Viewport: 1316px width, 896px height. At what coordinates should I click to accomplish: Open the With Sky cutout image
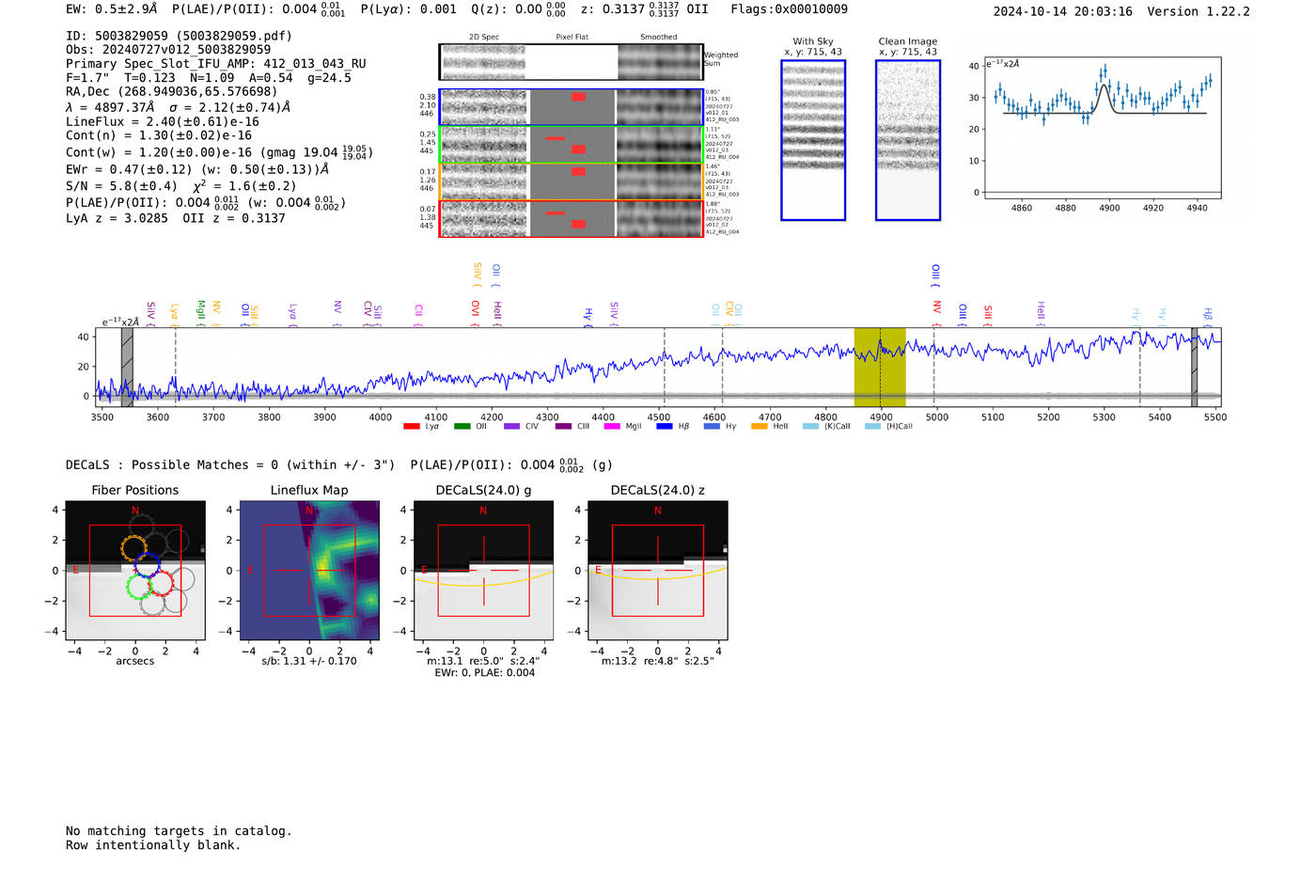[x=813, y=140]
